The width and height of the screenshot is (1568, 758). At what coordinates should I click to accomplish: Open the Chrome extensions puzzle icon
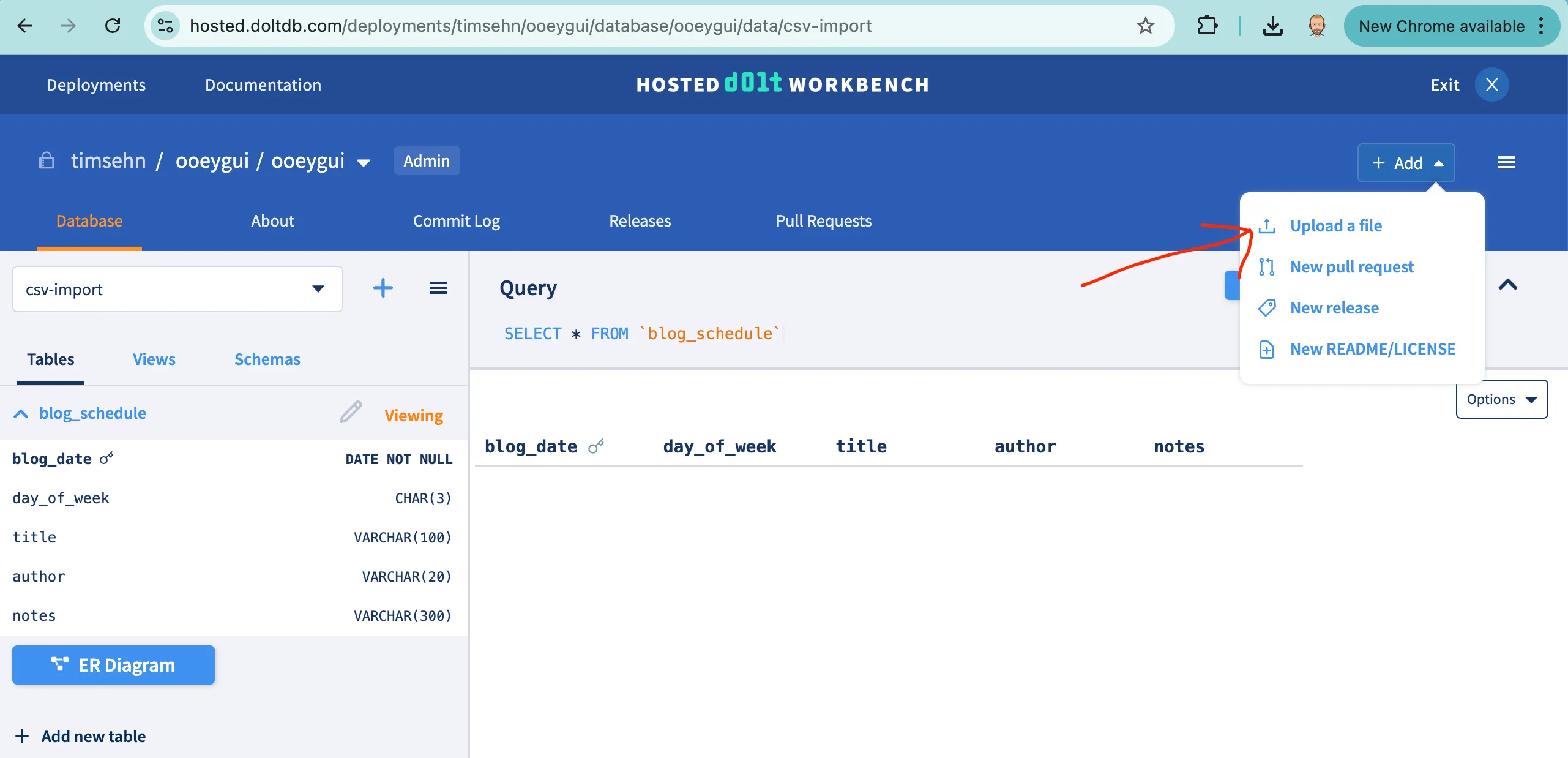pos(1207,26)
